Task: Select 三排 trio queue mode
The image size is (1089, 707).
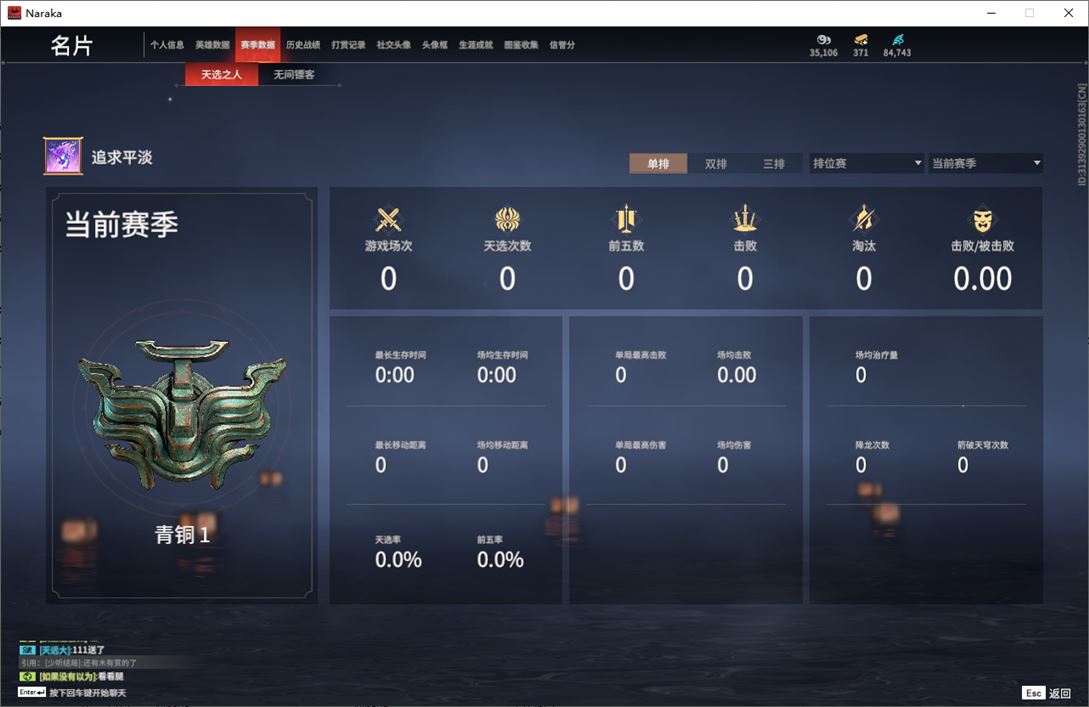Action: pos(774,163)
